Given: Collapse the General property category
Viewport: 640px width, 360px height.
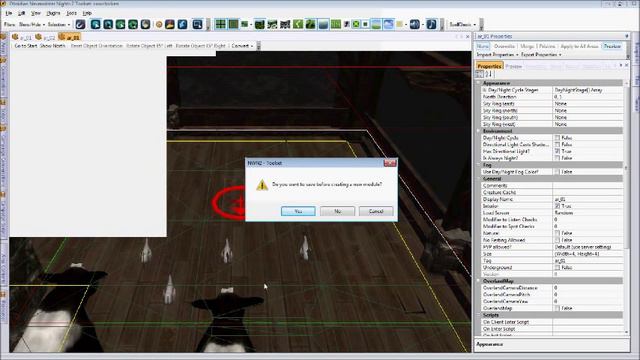Looking at the screenshot, I should tap(478, 179).
